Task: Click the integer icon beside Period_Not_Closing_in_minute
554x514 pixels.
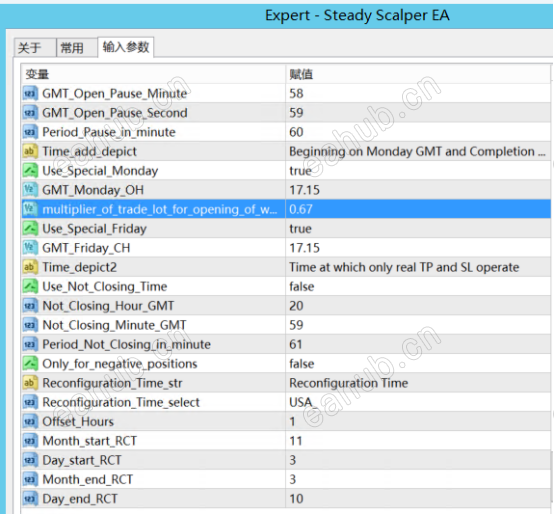Action: [30, 344]
